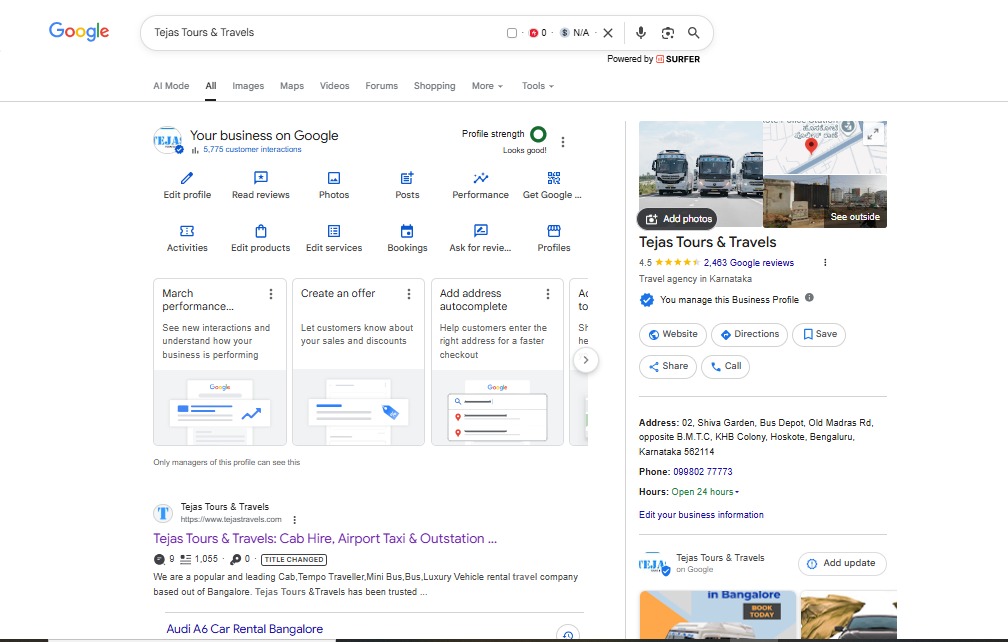
Task: Toggle the Surfer checkbox in search bar
Action: [x=512, y=33]
